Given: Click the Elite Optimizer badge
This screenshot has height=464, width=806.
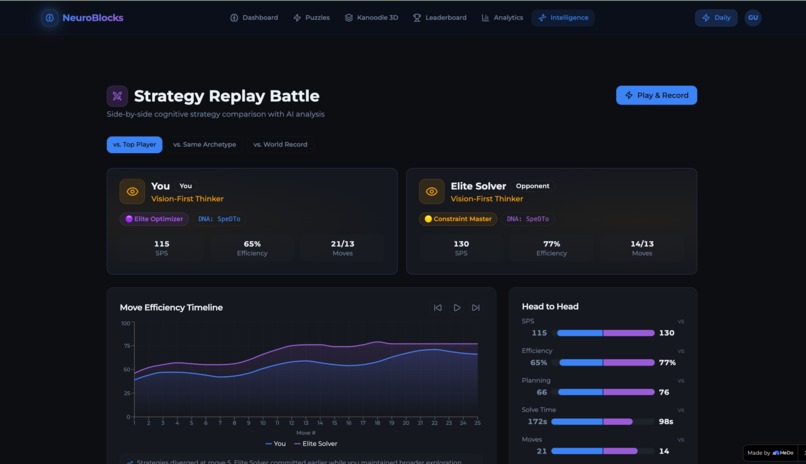Looking at the screenshot, I should coord(154,219).
